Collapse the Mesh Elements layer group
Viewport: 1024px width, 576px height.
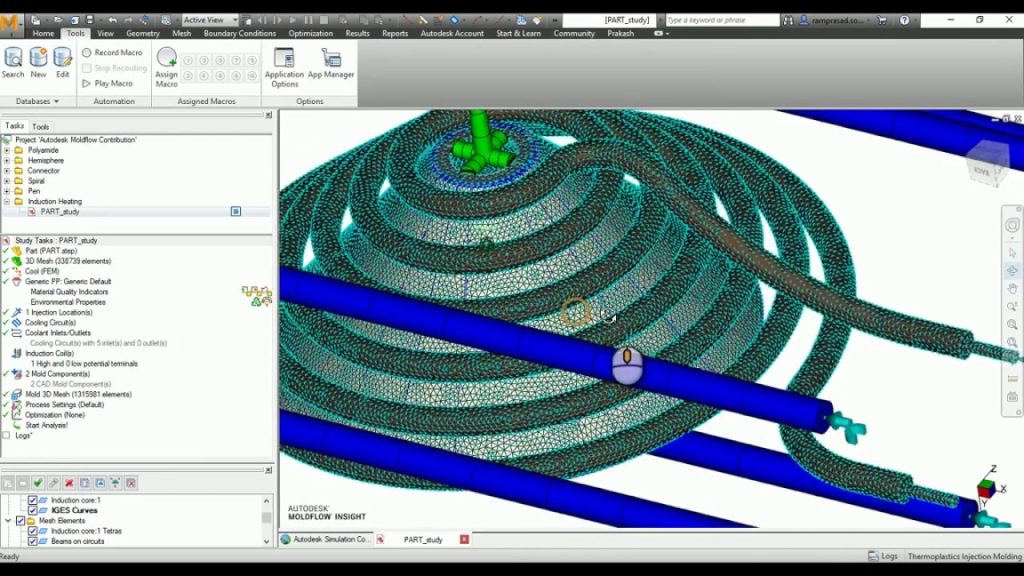pos(8,520)
